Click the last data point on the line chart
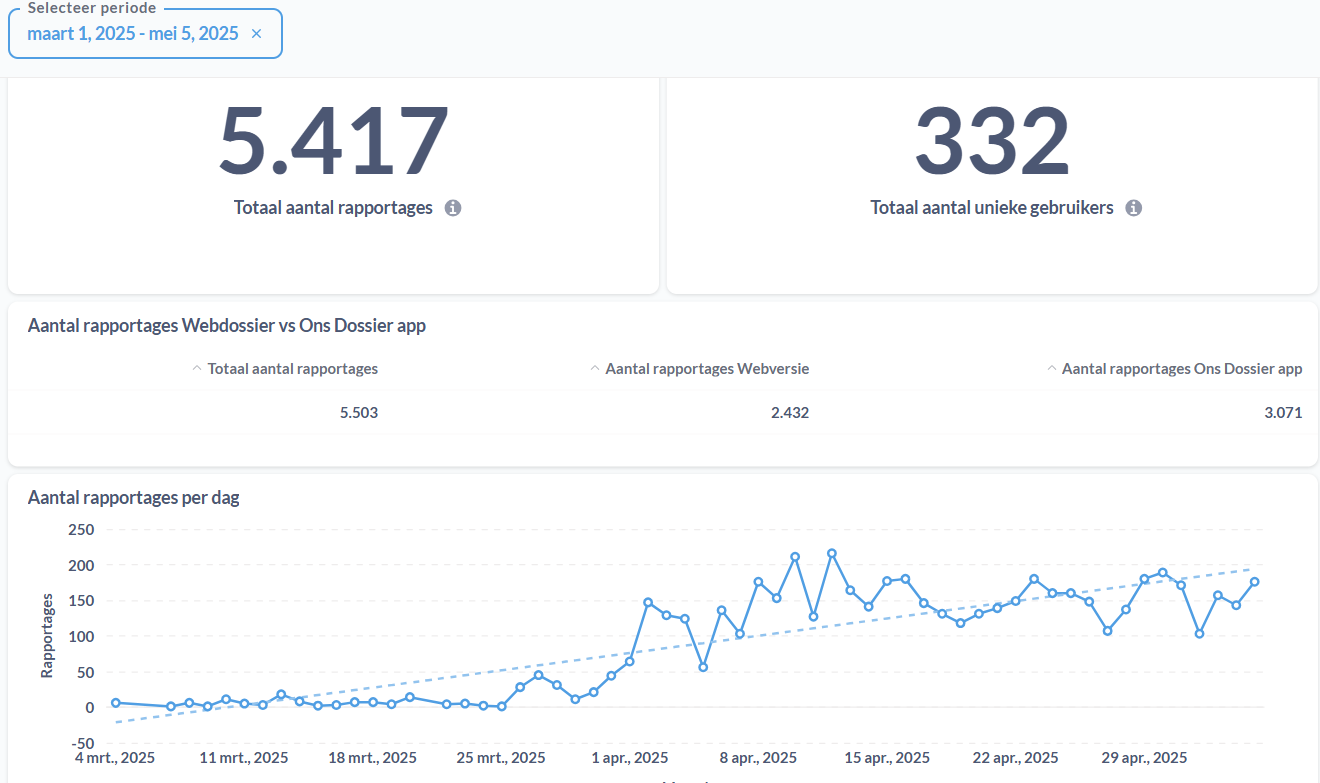1320x783 pixels. coord(1254,582)
